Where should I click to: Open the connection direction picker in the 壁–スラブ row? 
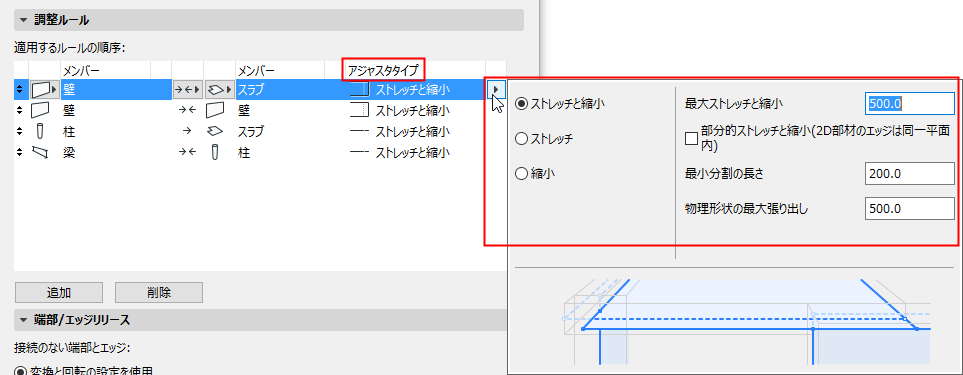point(187,90)
